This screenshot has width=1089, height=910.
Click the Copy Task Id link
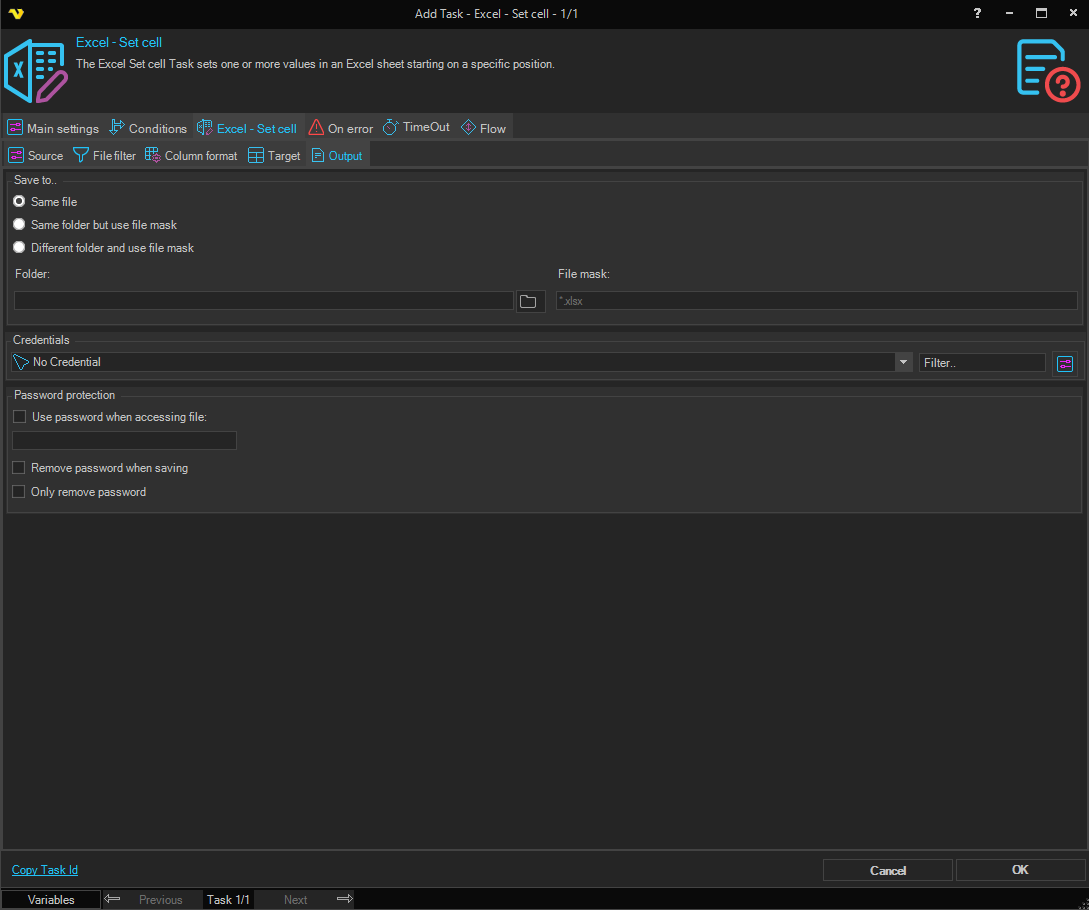coord(45,870)
